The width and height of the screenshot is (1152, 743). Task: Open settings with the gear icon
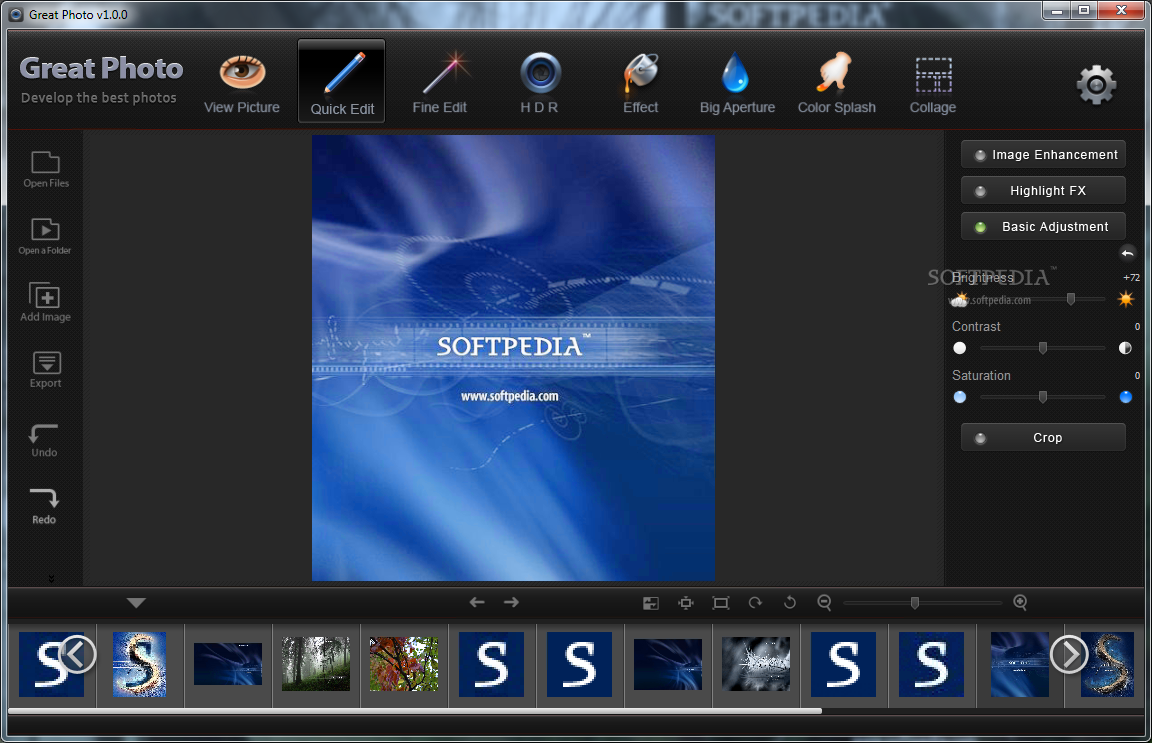(x=1096, y=85)
